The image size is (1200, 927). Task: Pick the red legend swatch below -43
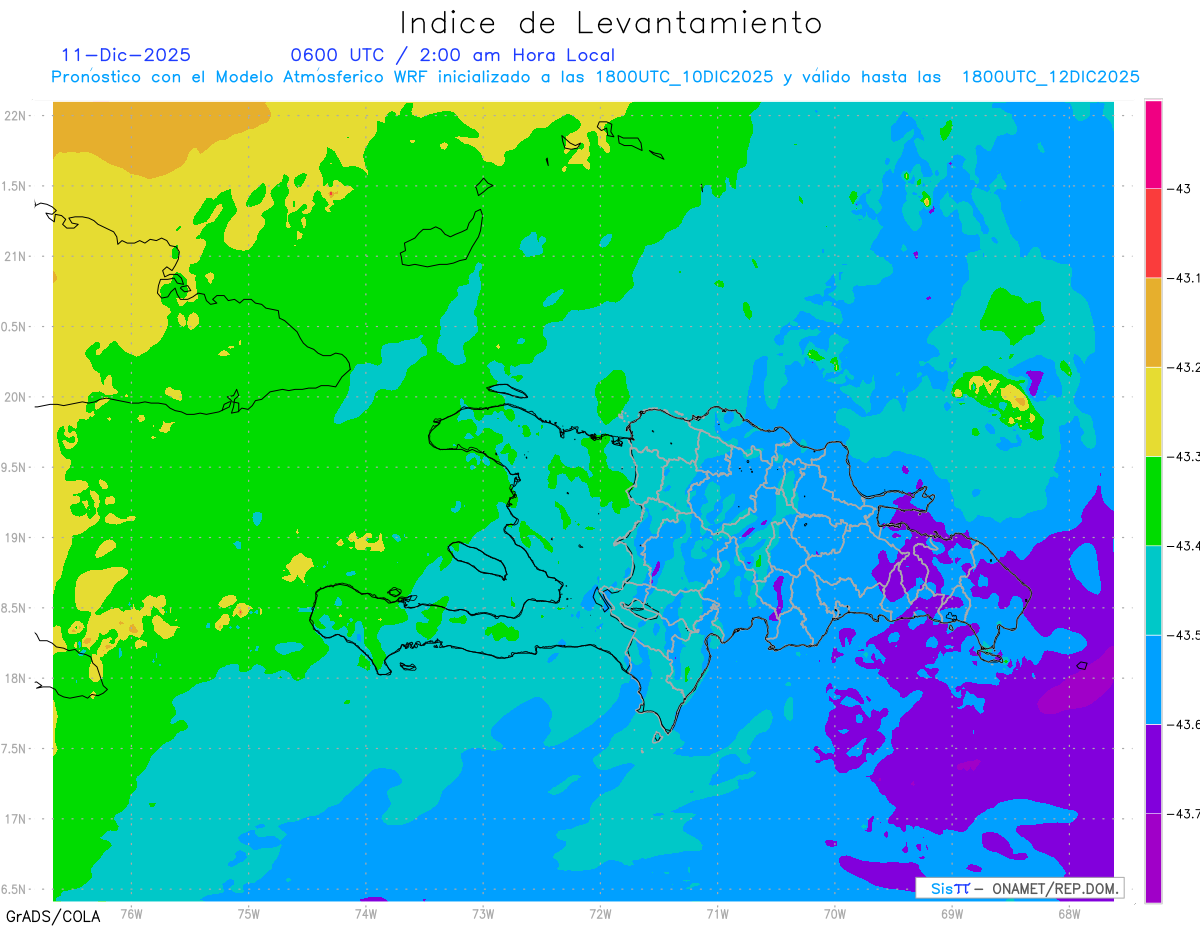click(x=1153, y=233)
